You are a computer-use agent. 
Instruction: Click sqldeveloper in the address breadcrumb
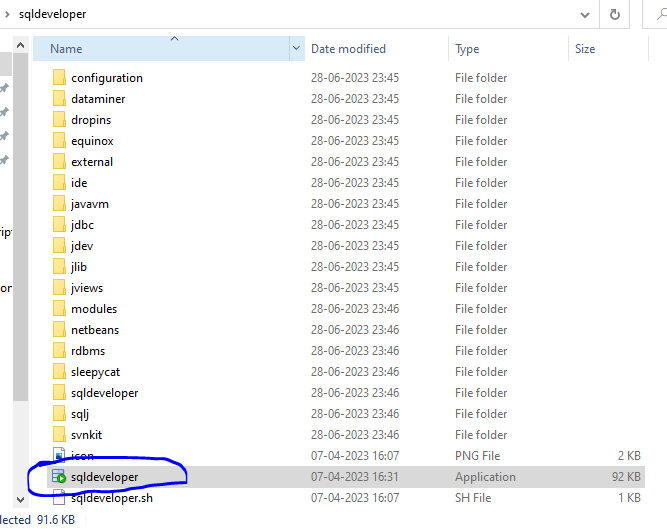(52, 14)
